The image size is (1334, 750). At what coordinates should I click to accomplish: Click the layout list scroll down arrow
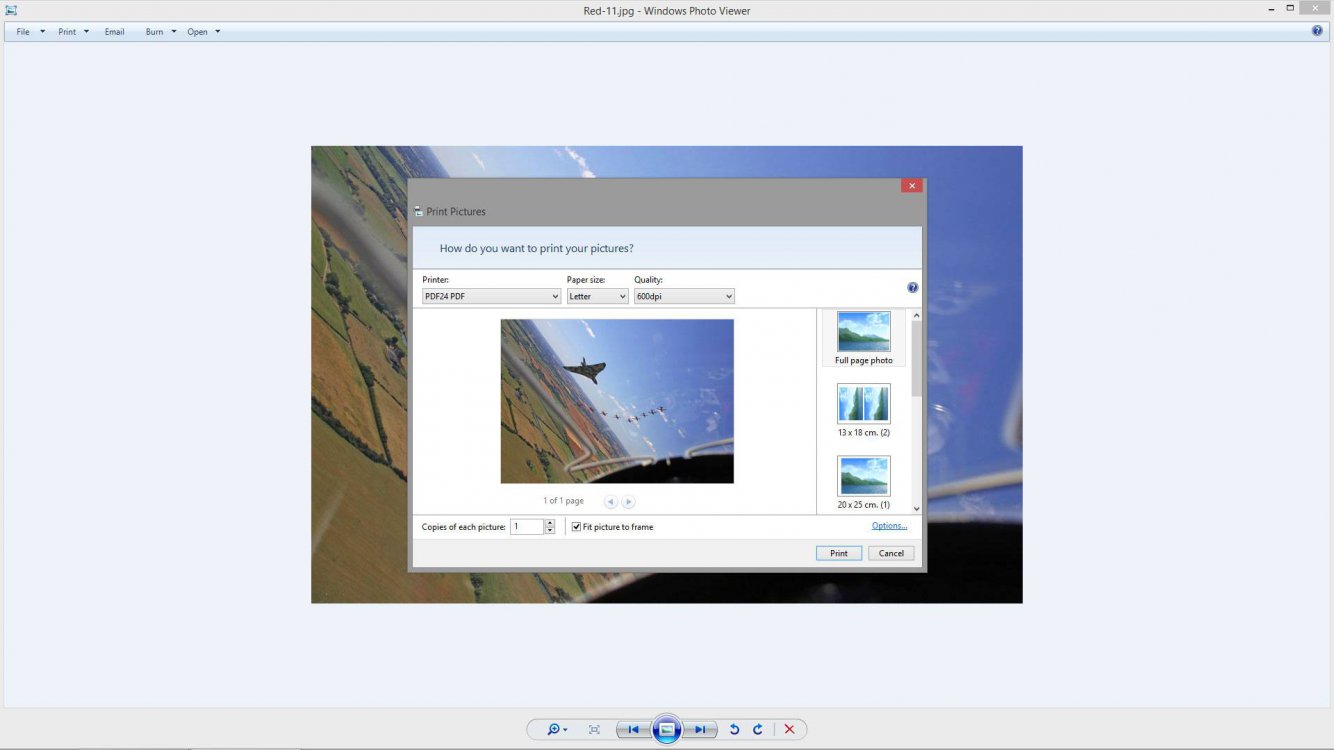pos(917,509)
